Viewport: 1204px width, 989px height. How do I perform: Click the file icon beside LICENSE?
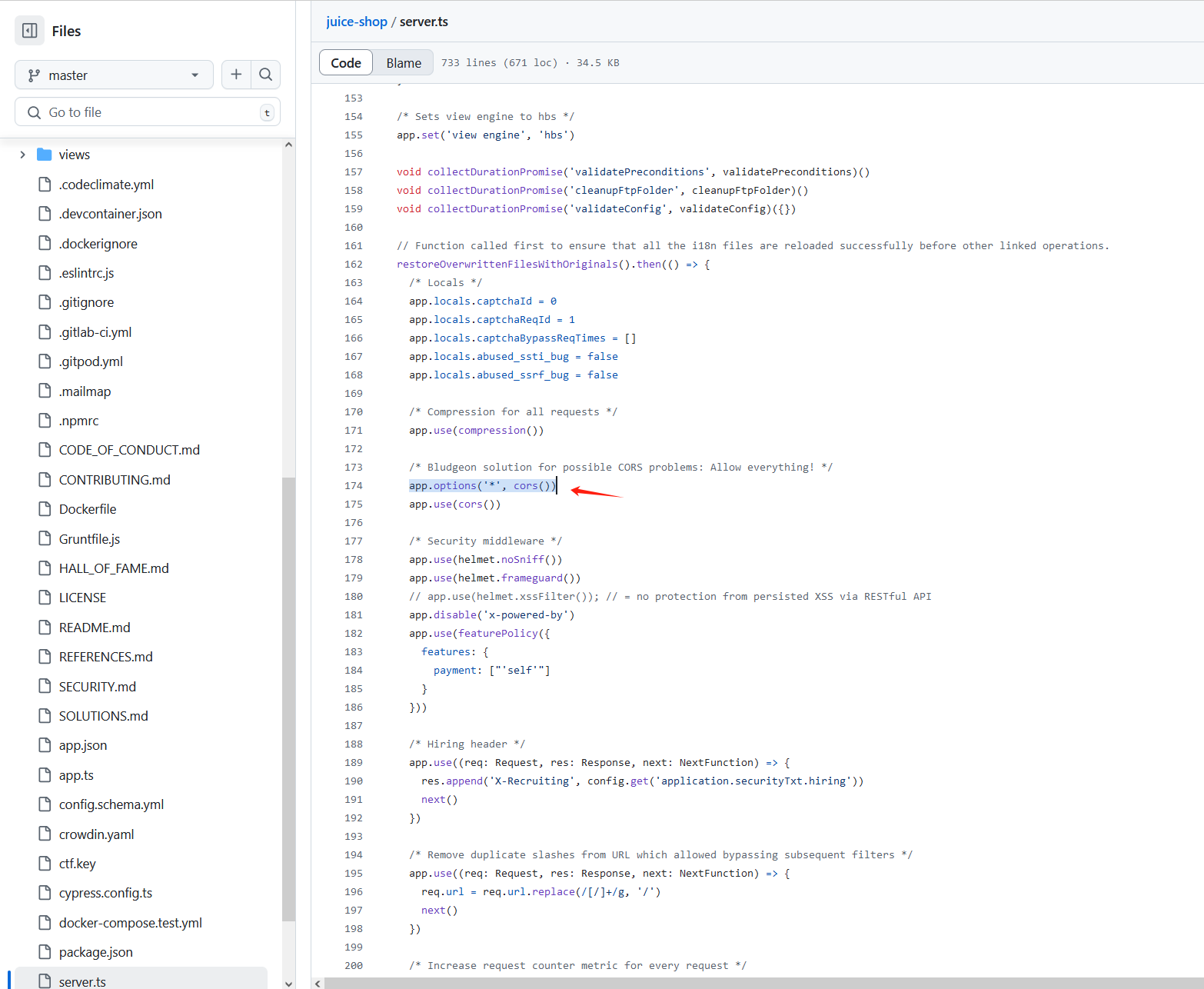[x=45, y=598]
